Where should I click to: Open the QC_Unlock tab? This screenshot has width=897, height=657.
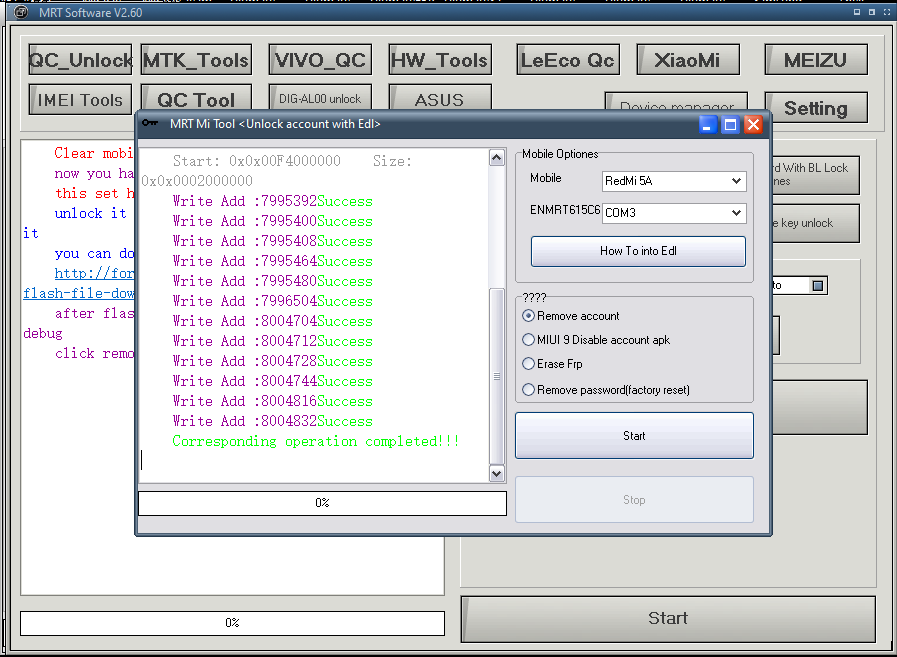click(x=80, y=60)
